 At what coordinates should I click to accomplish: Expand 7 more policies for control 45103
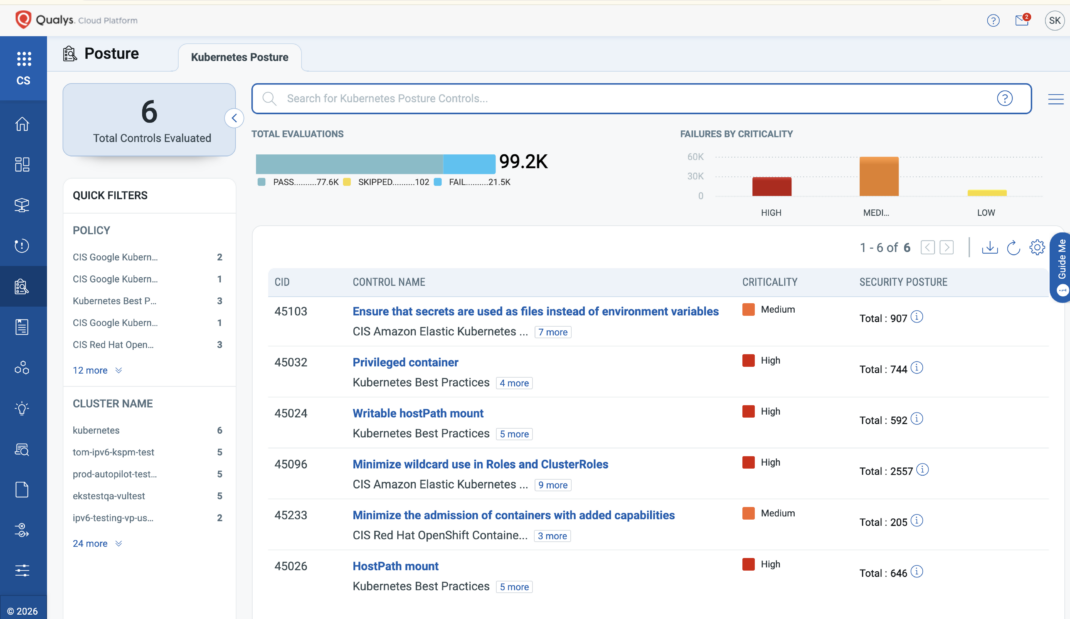coord(553,332)
